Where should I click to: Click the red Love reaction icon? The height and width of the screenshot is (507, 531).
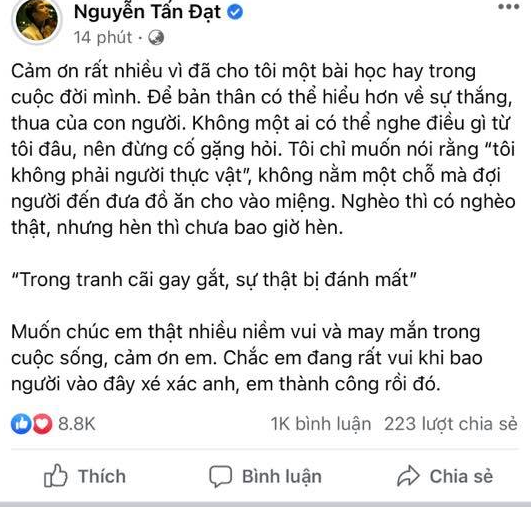click(42, 424)
